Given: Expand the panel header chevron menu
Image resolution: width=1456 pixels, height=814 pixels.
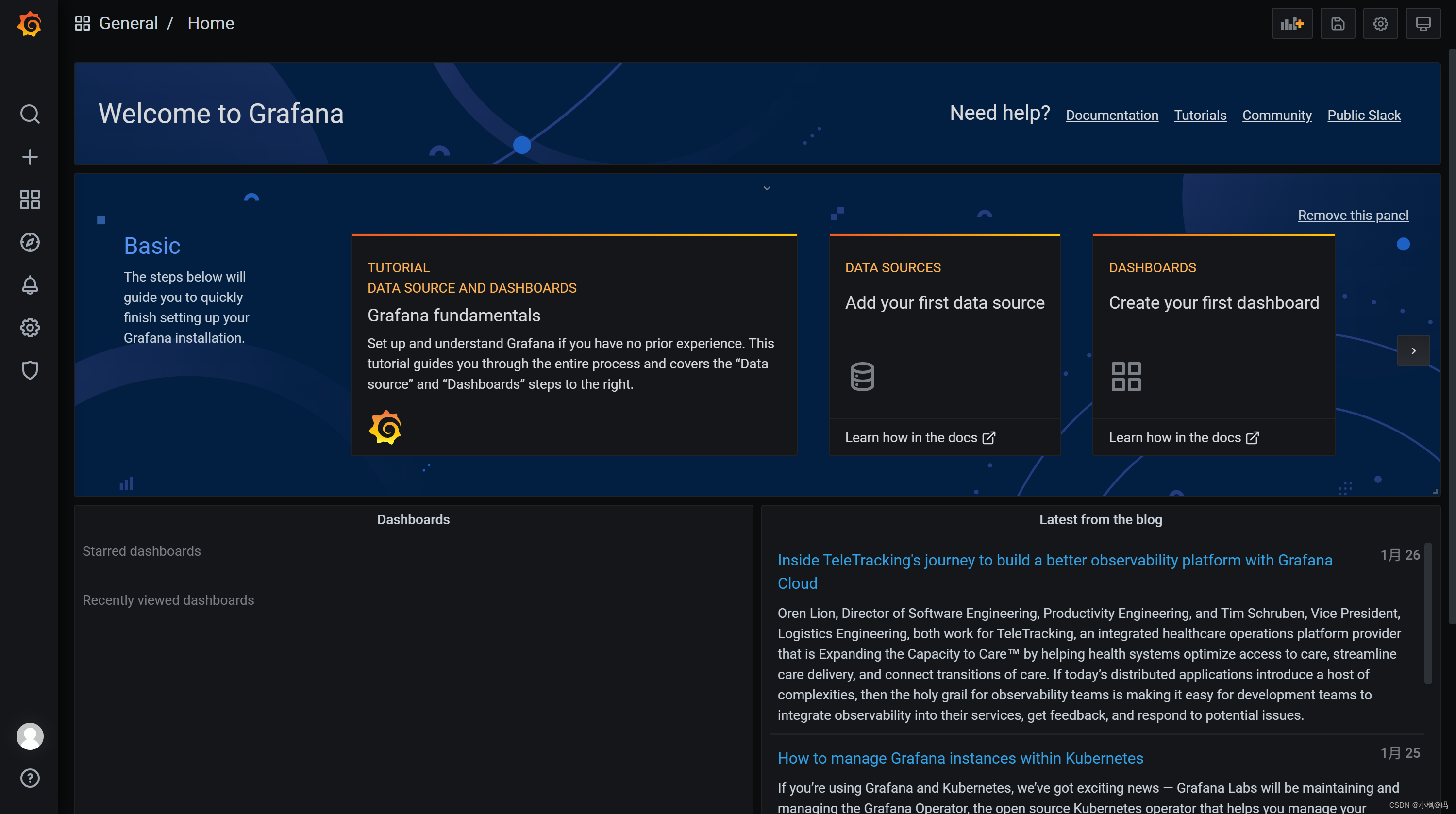Looking at the screenshot, I should point(767,188).
